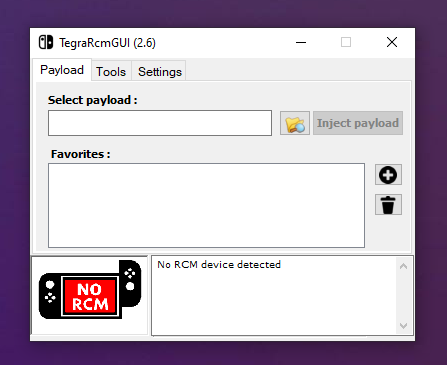Open the browse payload folder icon
The image size is (447, 365).
295,123
